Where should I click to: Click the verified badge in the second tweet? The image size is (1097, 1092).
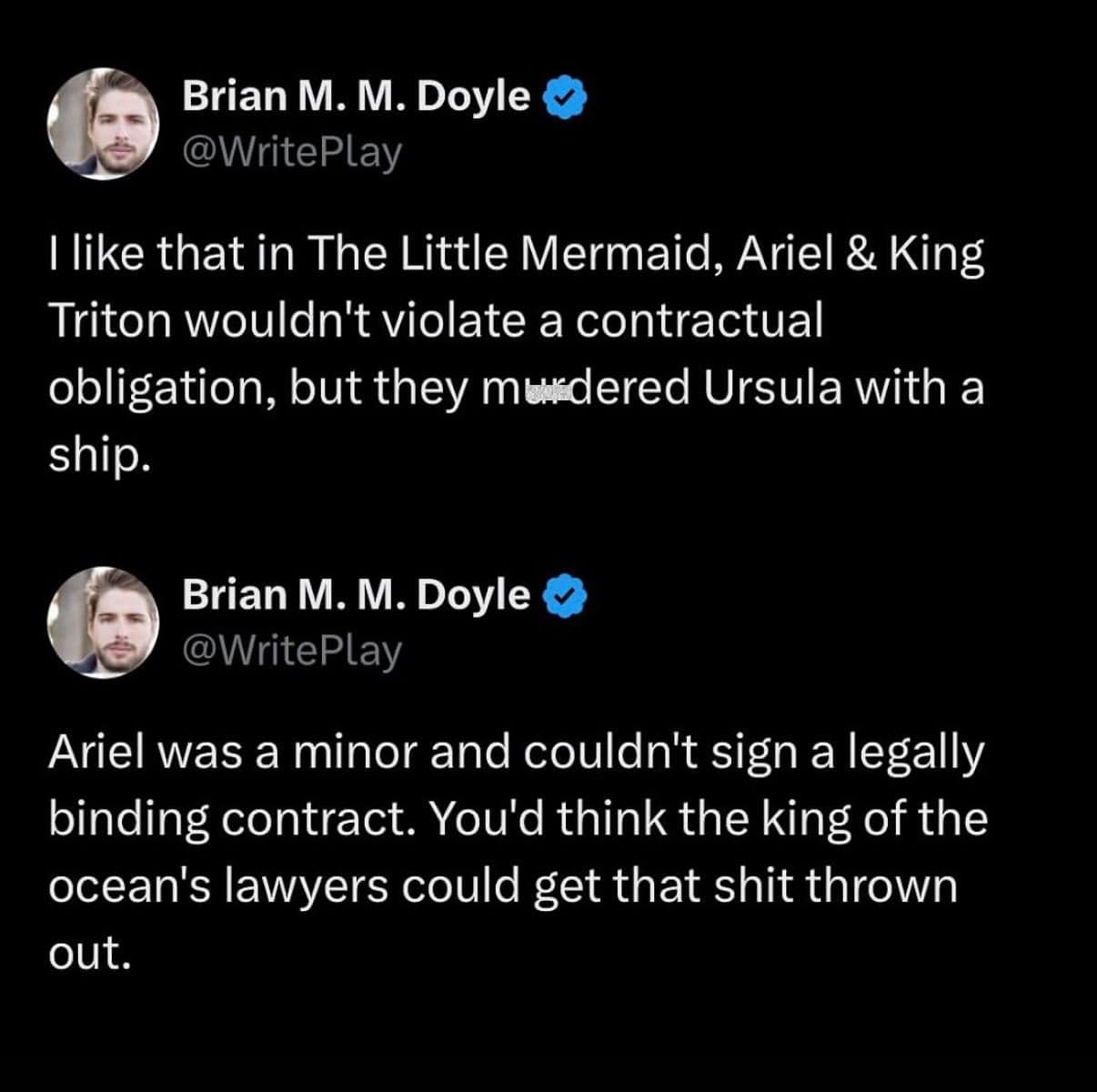click(566, 596)
